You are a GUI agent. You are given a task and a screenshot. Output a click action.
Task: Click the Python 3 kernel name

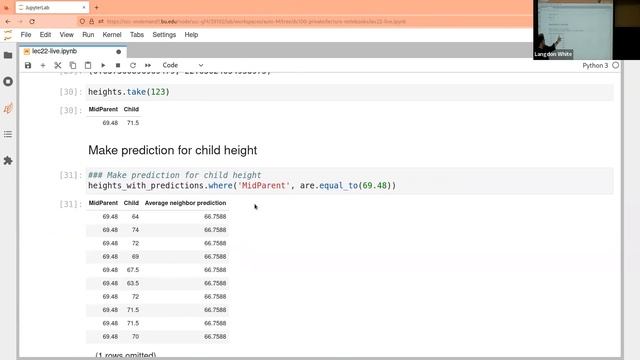tap(595, 65)
